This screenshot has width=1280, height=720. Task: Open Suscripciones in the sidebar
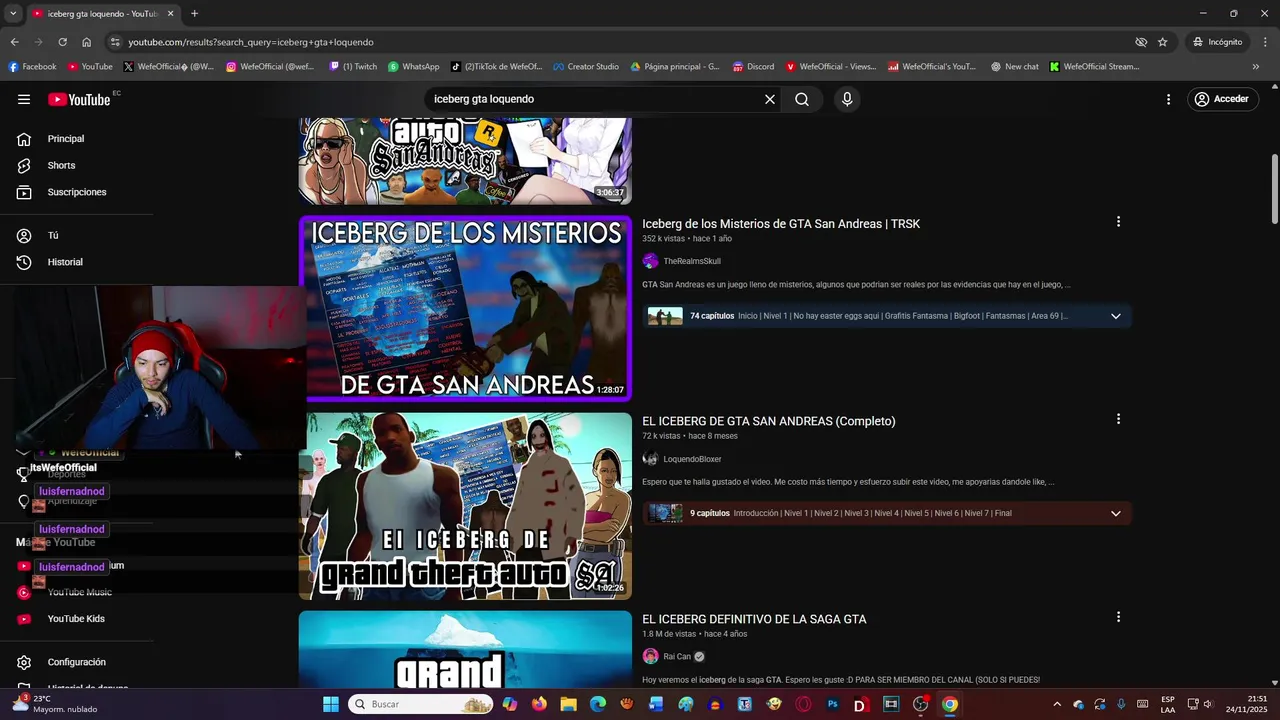click(x=77, y=192)
